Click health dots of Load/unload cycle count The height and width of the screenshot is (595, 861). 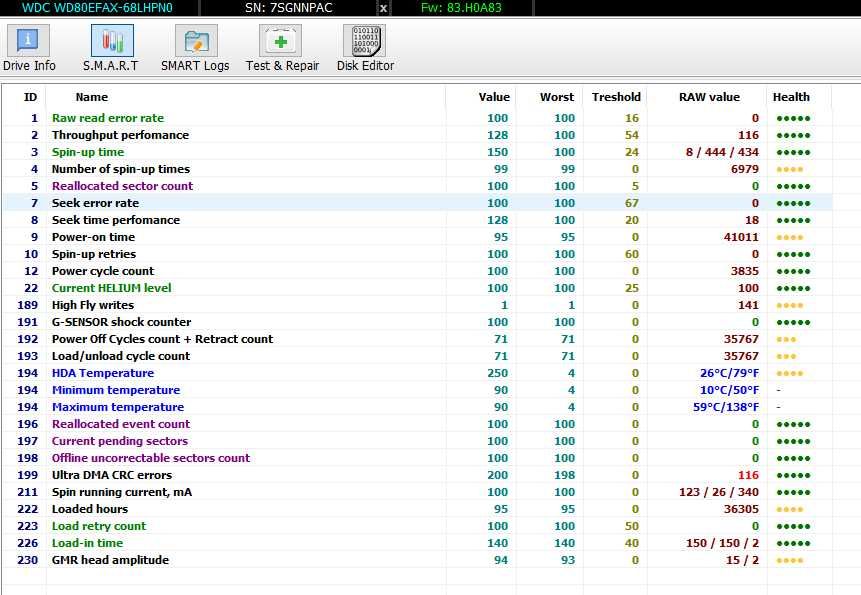point(786,357)
